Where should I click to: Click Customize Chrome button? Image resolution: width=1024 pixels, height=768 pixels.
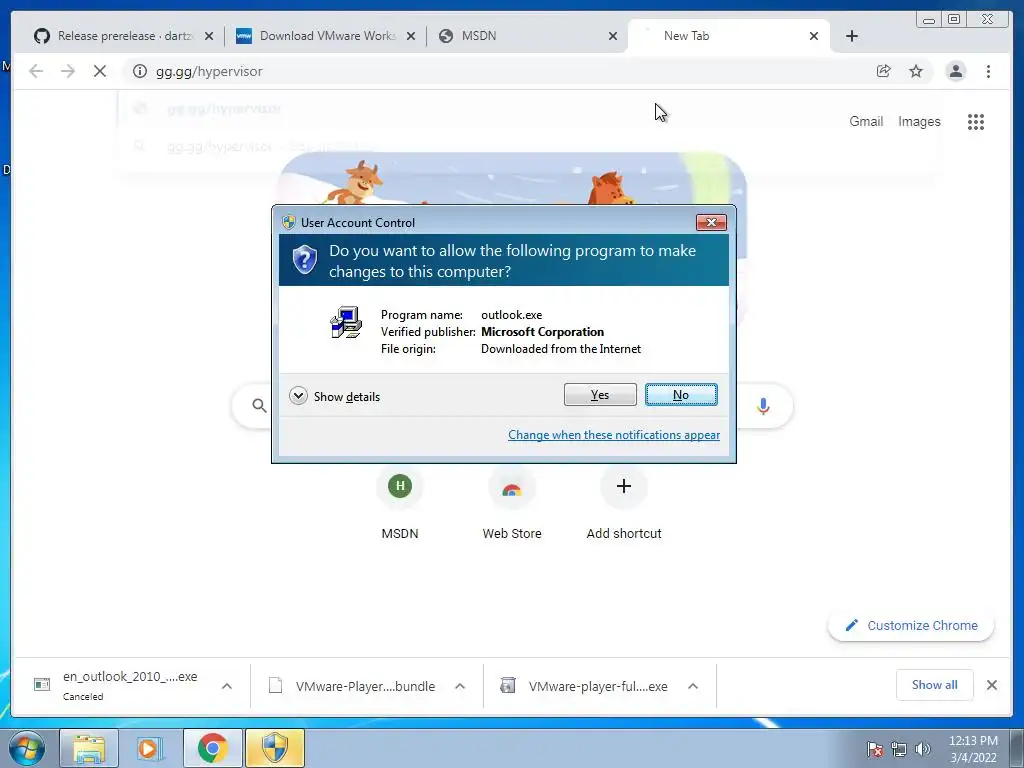[911, 626]
